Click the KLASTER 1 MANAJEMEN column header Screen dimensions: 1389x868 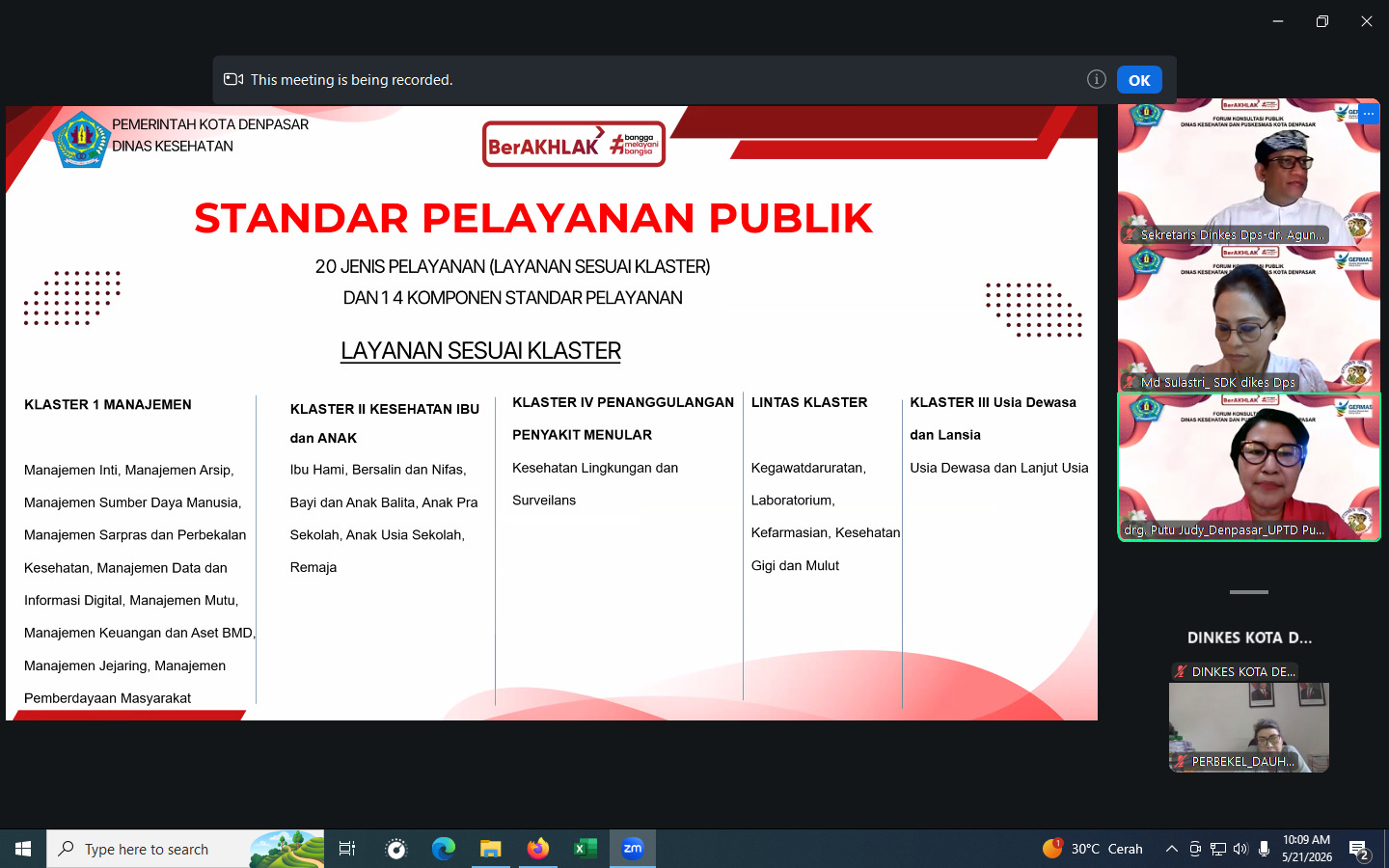pos(108,404)
